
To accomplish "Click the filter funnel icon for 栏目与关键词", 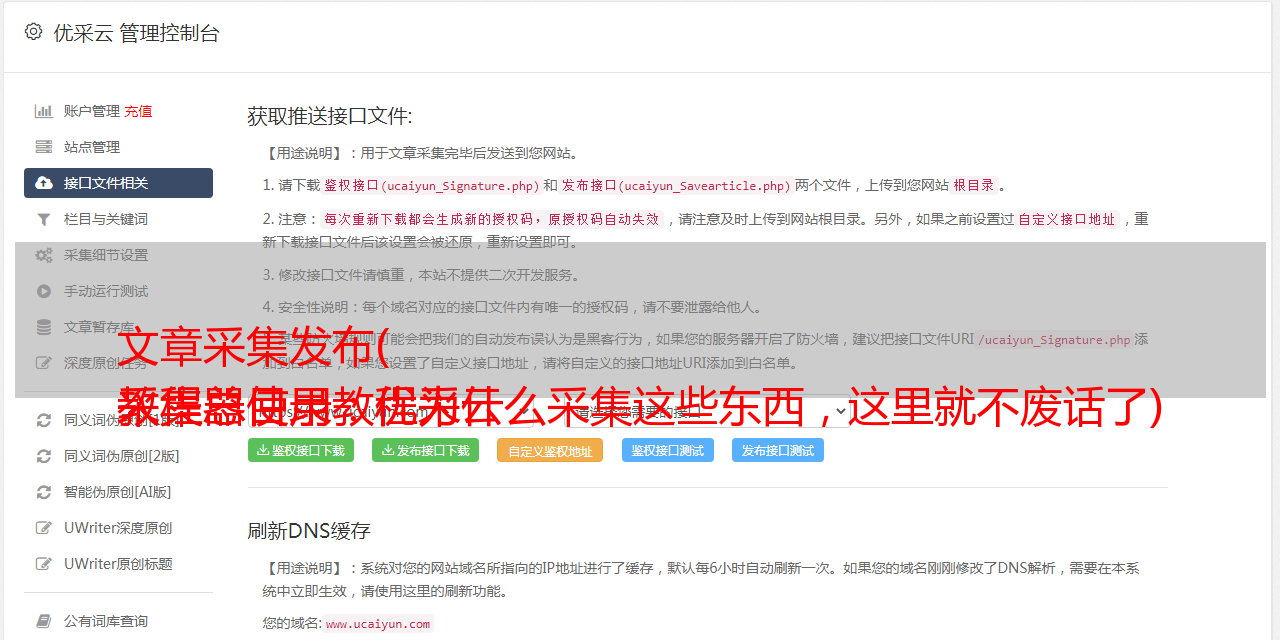I will (x=44, y=219).
